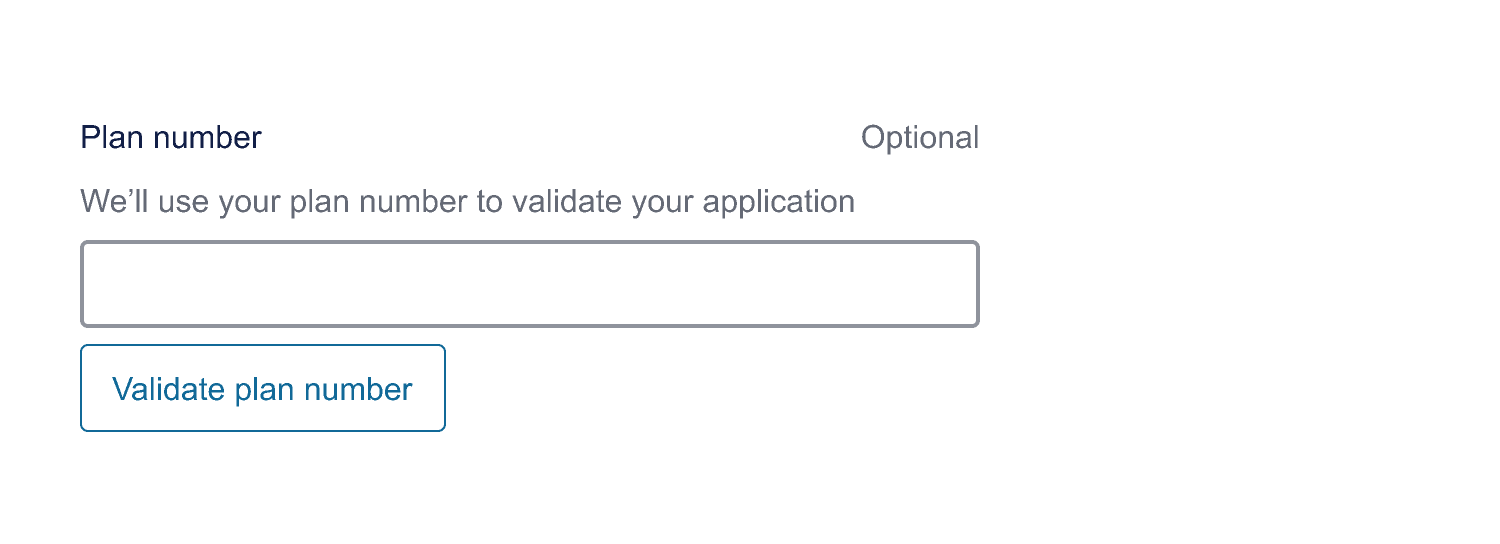Click the Validate plan number button
Viewport: 1500px width, 544px height.
coord(262,388)
